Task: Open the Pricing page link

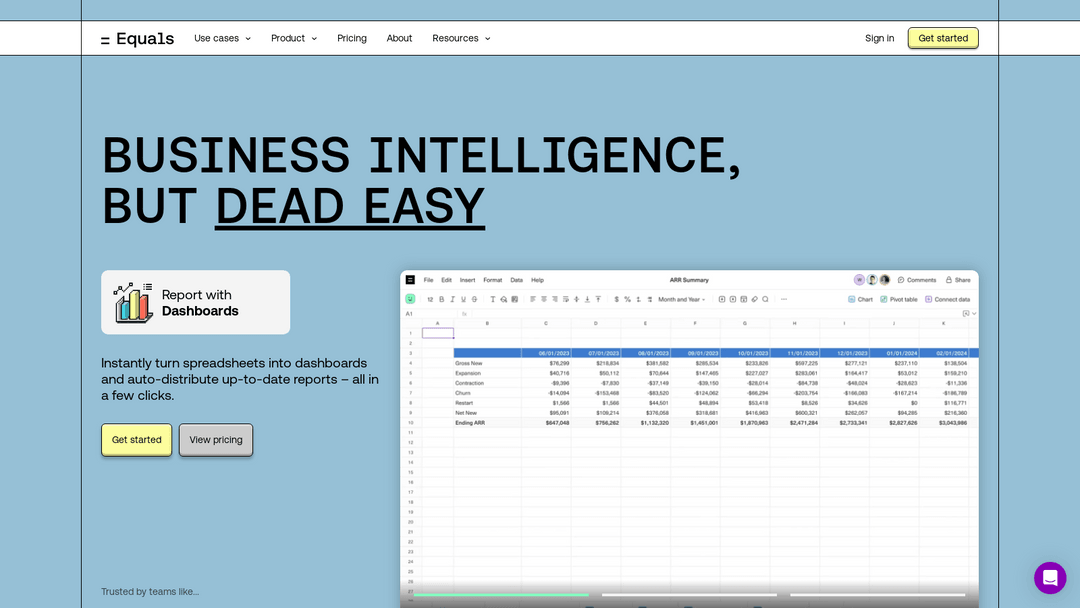Action: tap(352, 39)
